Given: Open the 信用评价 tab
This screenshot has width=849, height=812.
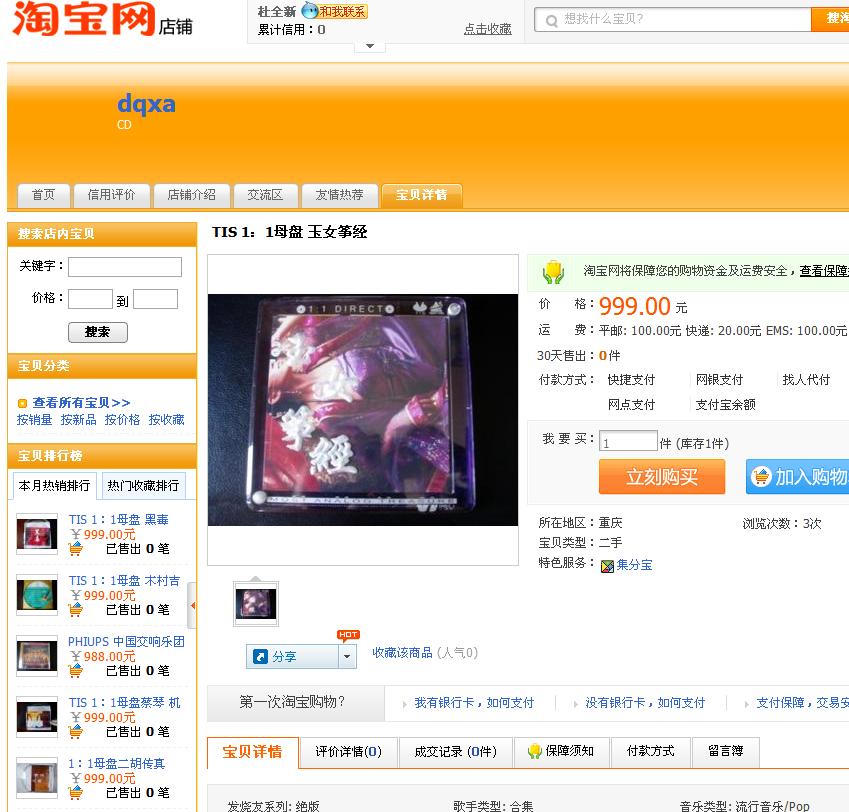Looking at the screenshot, I should pos(112,195).
